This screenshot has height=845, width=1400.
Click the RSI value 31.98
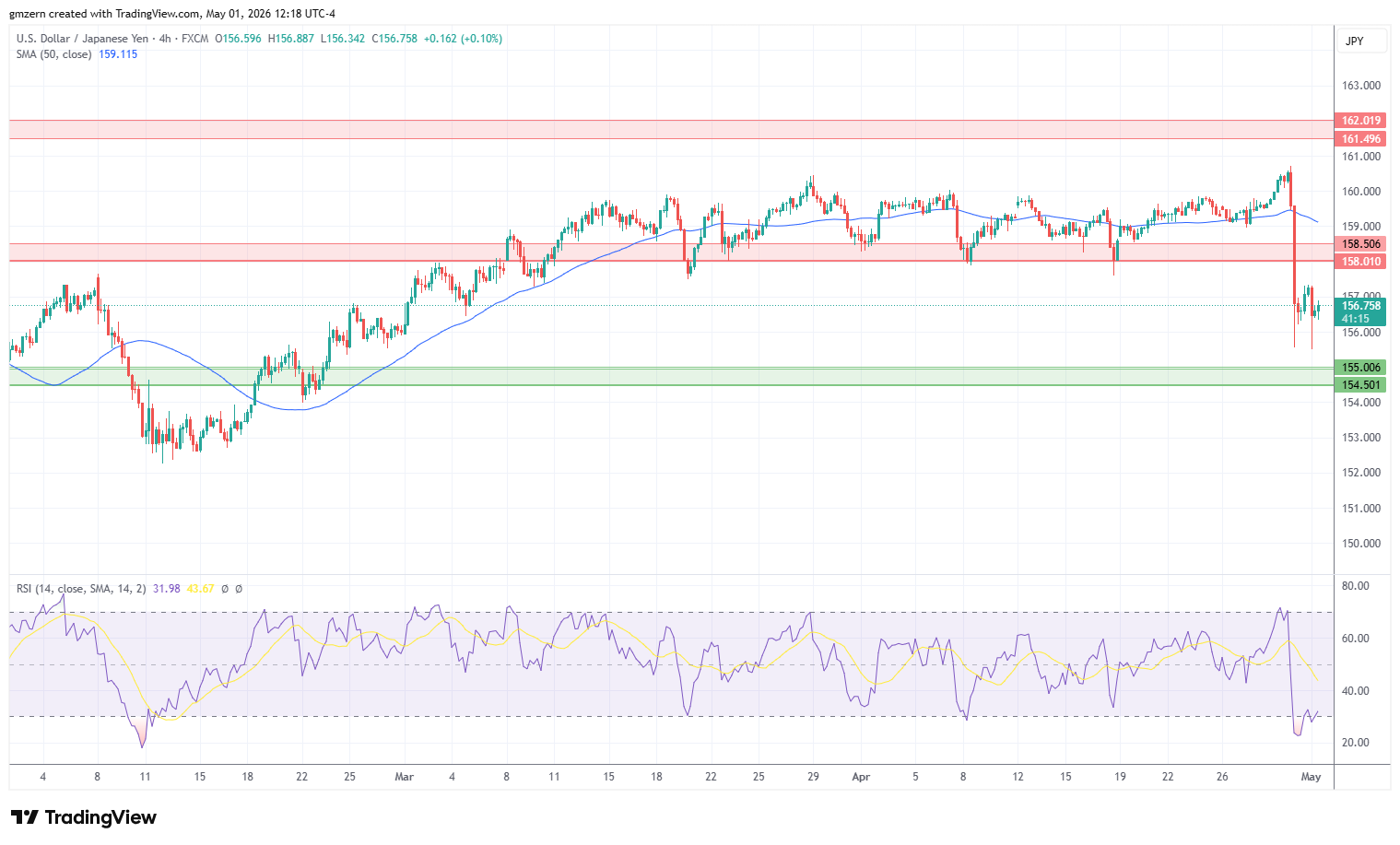coord(167,588)
